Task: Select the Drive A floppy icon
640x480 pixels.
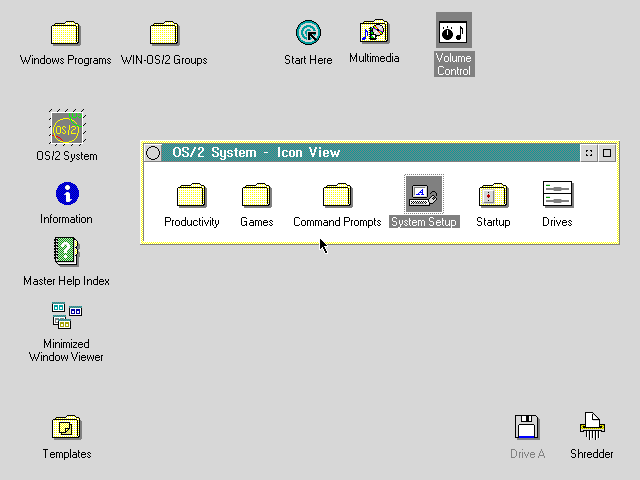Action: [x=527, y=427]
